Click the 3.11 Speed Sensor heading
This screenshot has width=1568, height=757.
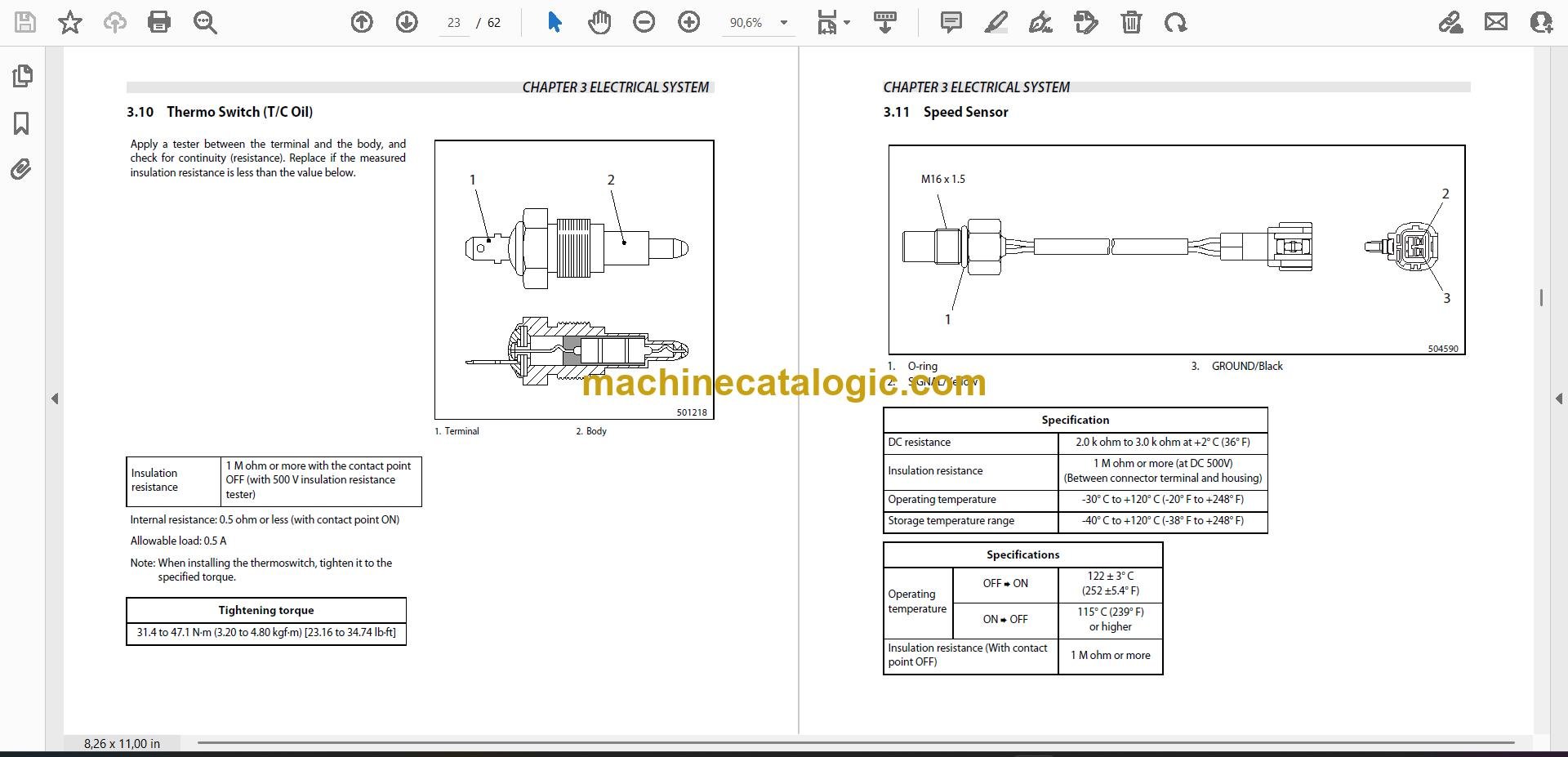(946, 112)
